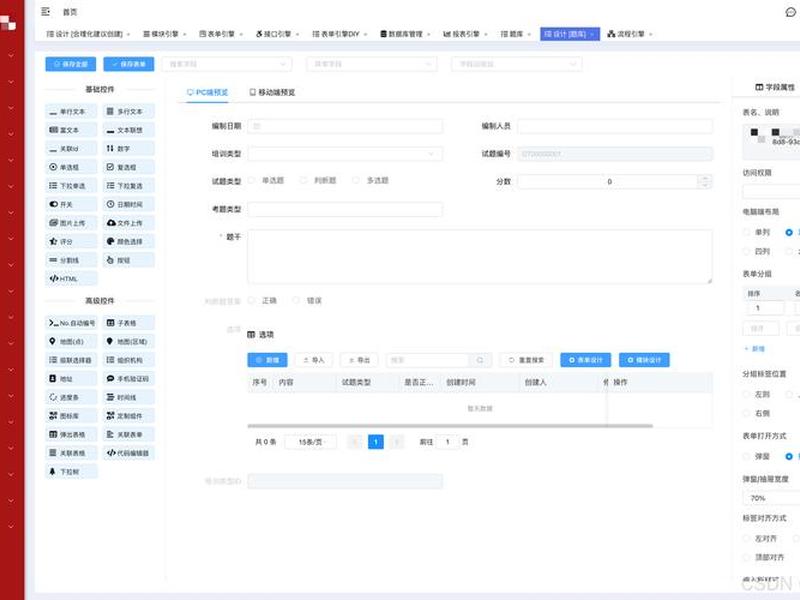Collapse the sidebar with the menu fold icon
This screenshot has height=600, width=800.
(x=45, y=12)
